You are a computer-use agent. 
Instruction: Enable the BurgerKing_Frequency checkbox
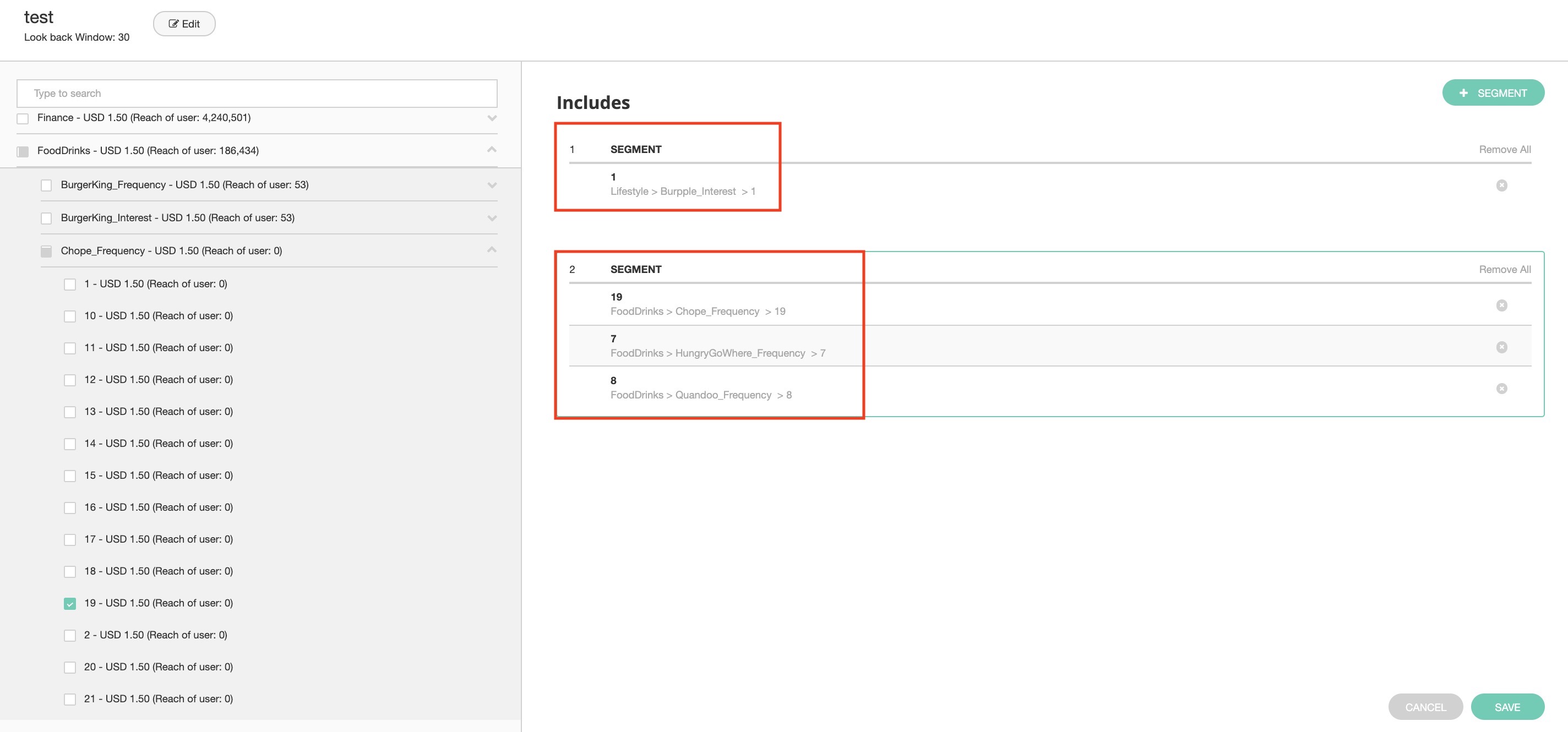46,185
